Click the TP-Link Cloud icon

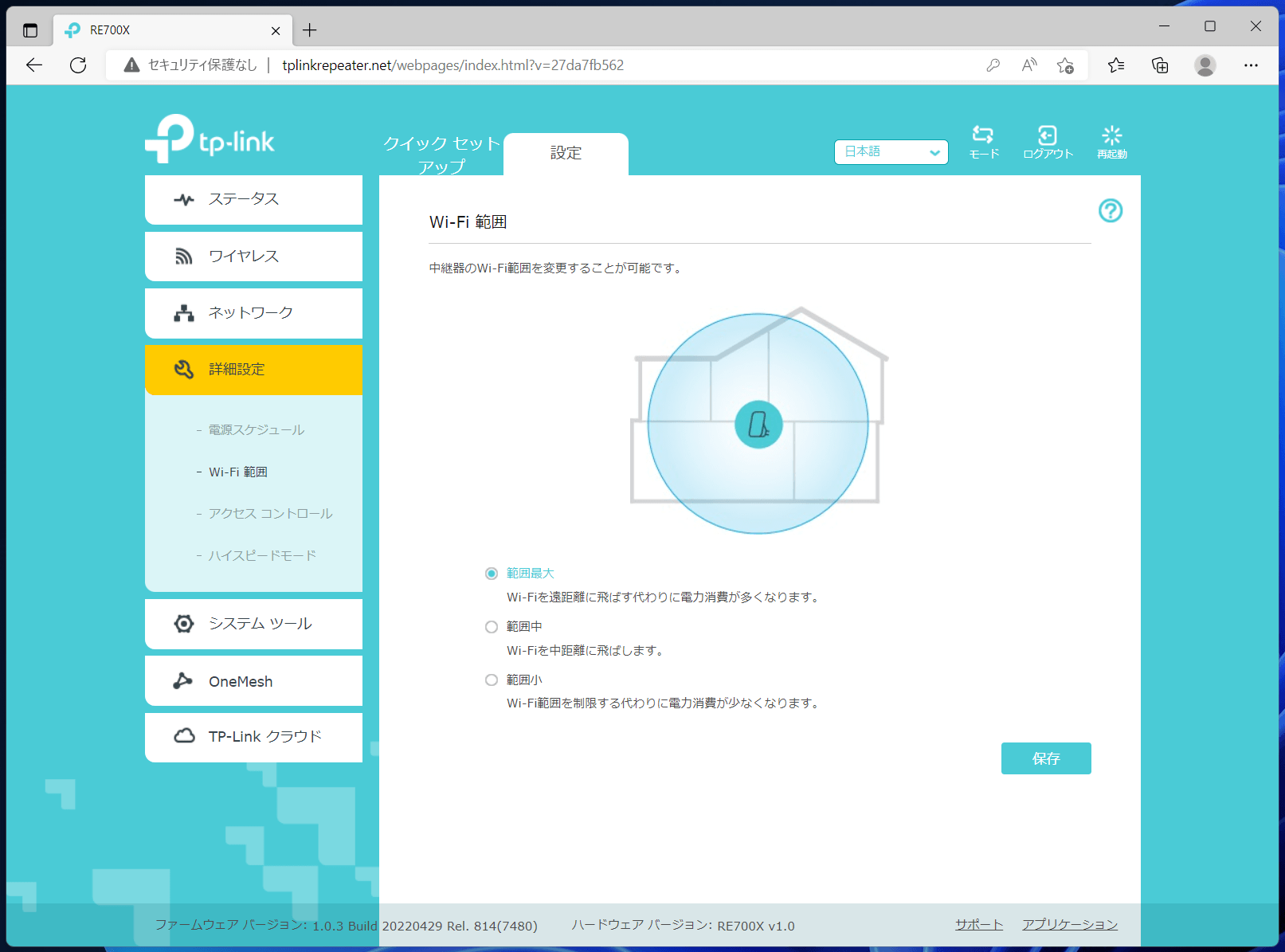pyautogui.click(x=184, y=735)
